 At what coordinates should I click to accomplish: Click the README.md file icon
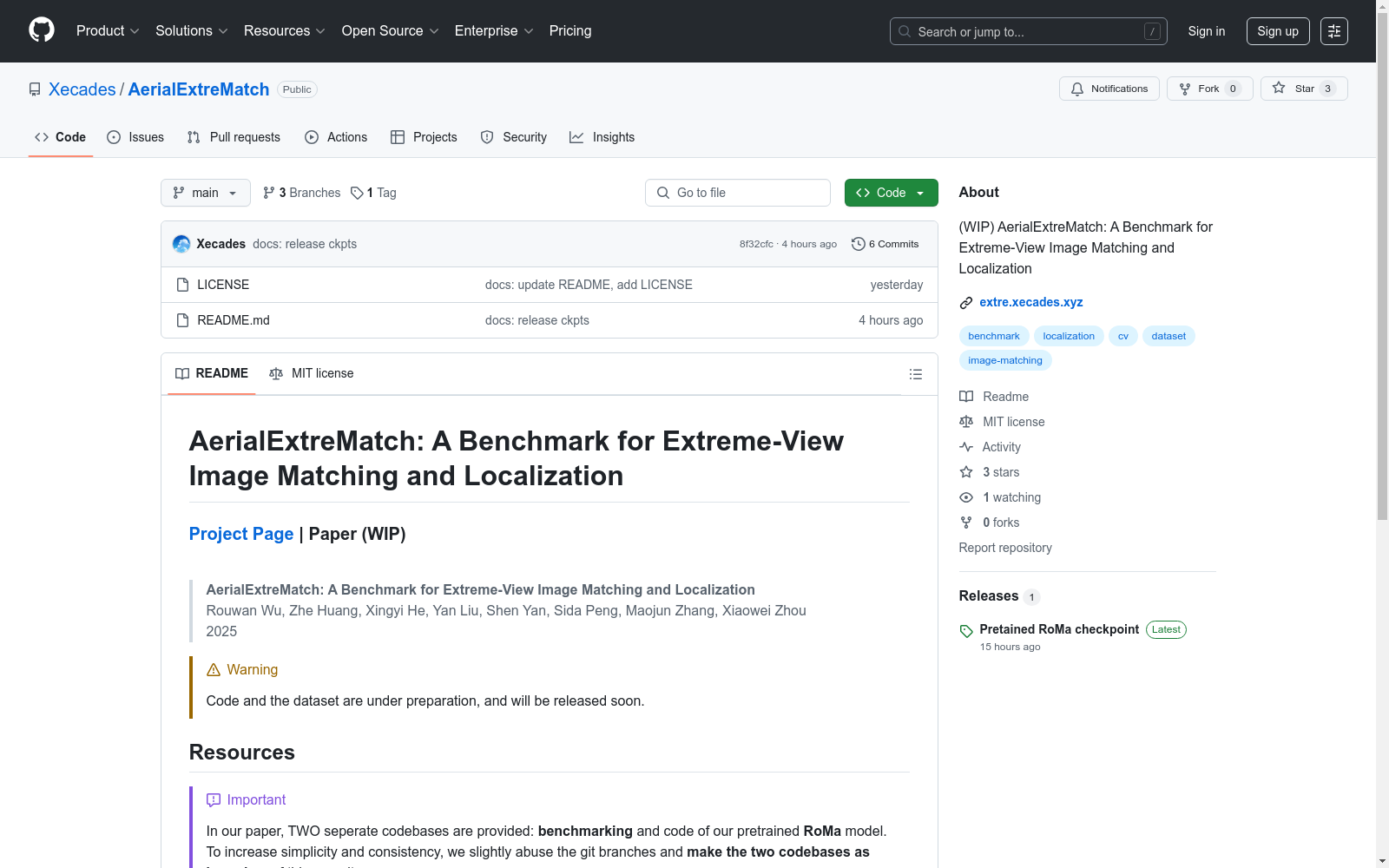tap(182, 320)
